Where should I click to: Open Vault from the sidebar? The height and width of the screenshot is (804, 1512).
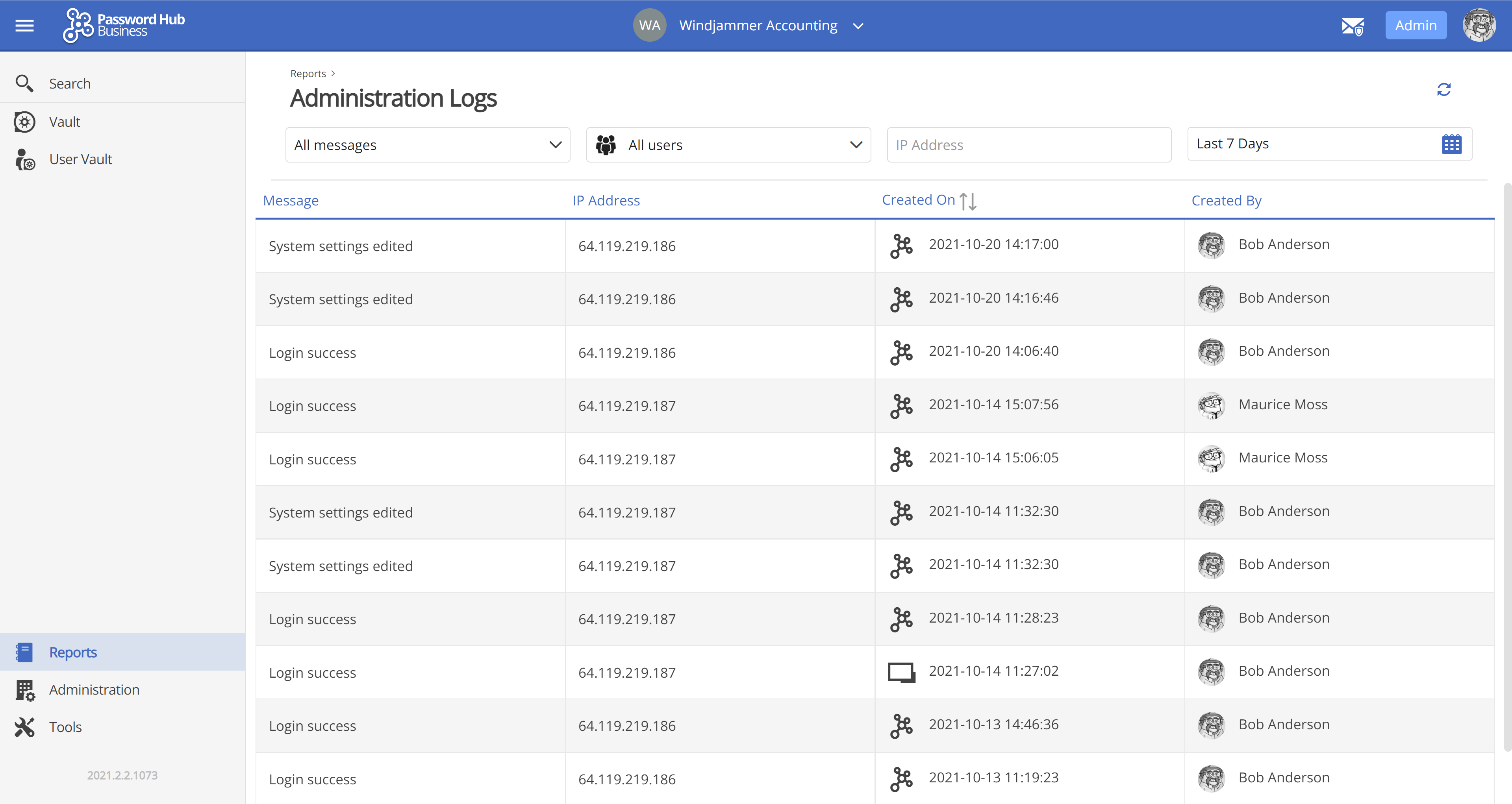[x=123, y=121]
